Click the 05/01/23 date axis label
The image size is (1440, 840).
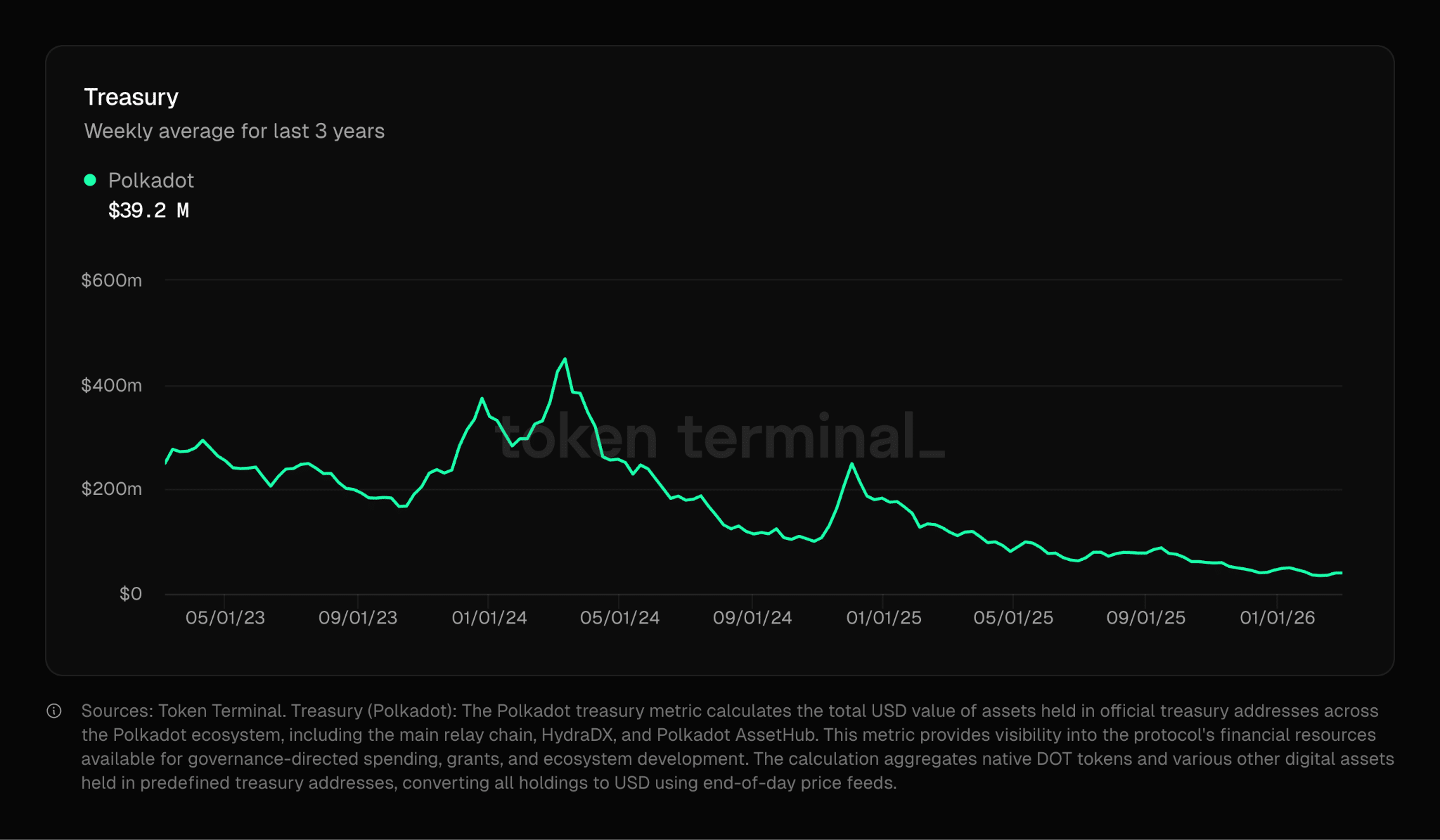tap(225, 618)
